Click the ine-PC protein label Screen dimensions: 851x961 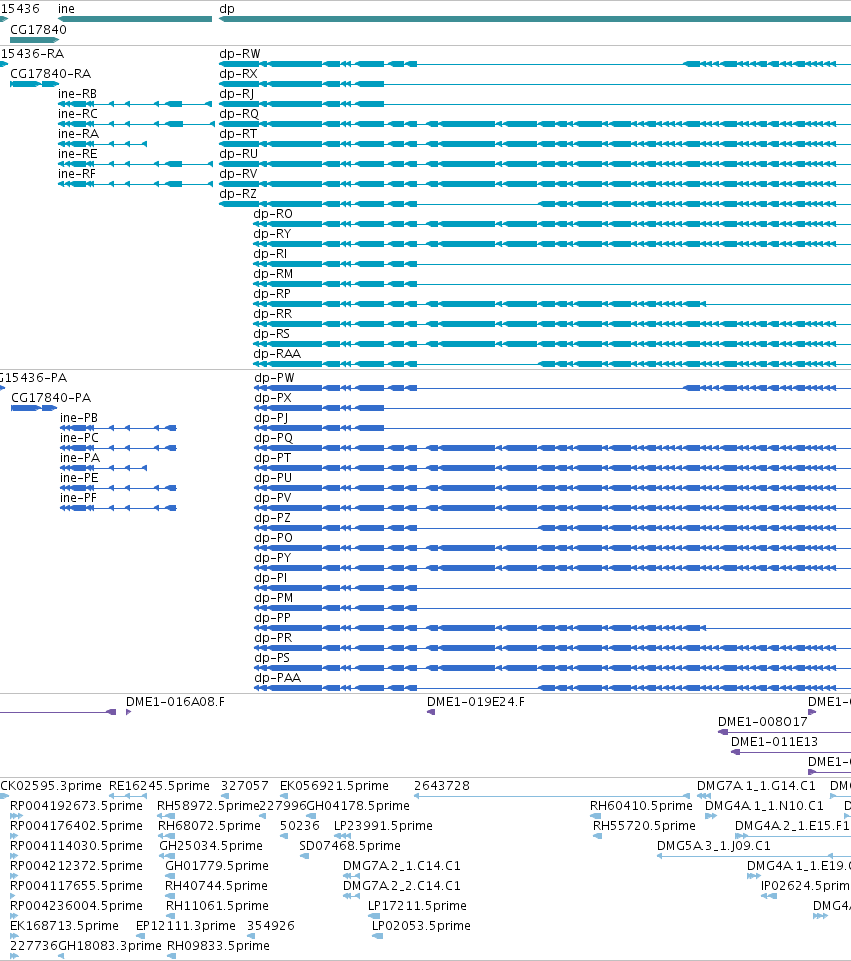tap(80, 438)
